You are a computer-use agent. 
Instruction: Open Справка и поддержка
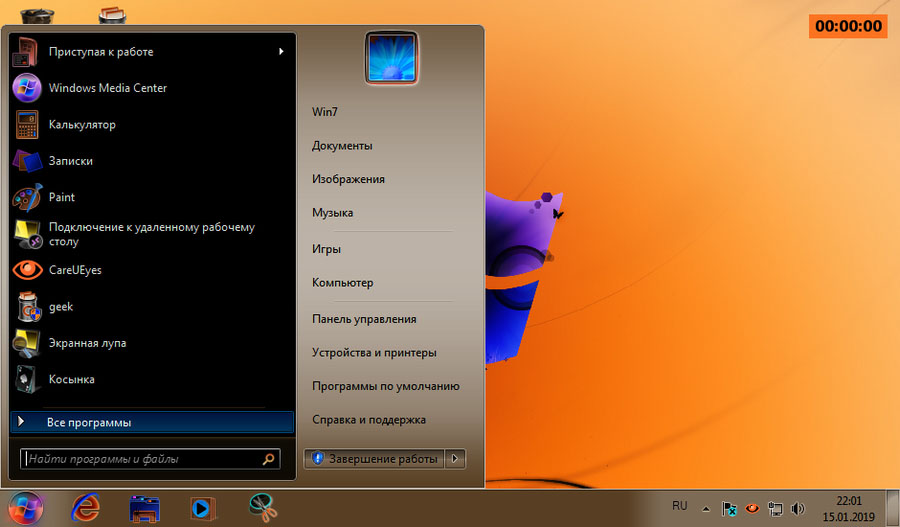369,420
